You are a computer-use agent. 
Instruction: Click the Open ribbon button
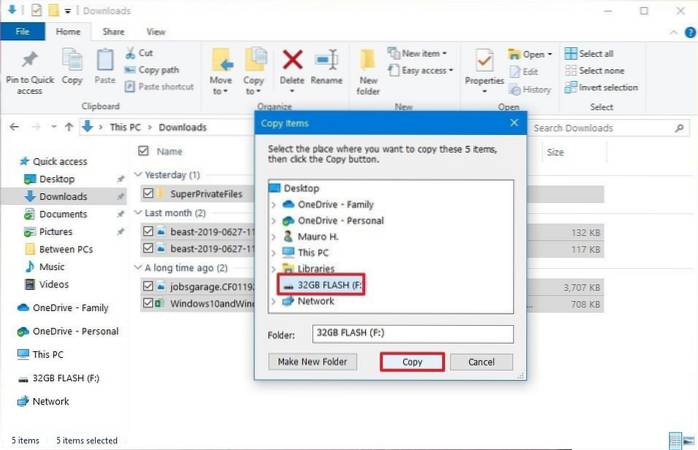[x=530, y=54]
